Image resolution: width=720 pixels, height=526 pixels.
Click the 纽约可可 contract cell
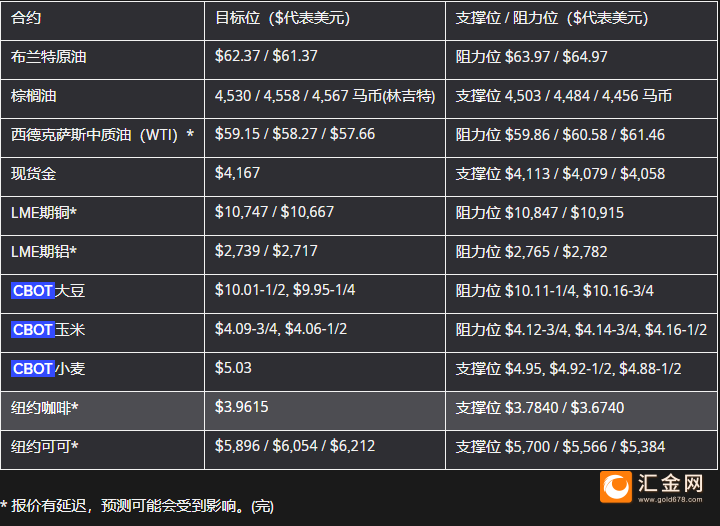(x=45, y=446)
